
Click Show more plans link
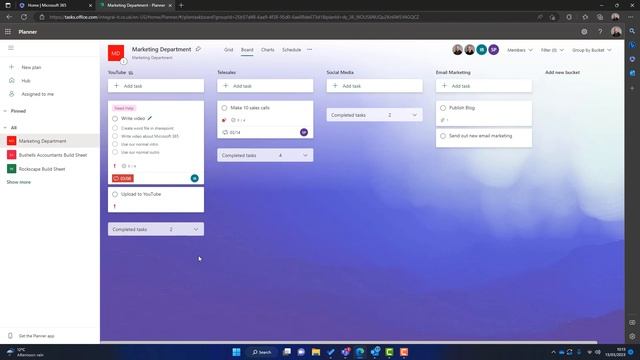tap(18, 182)
